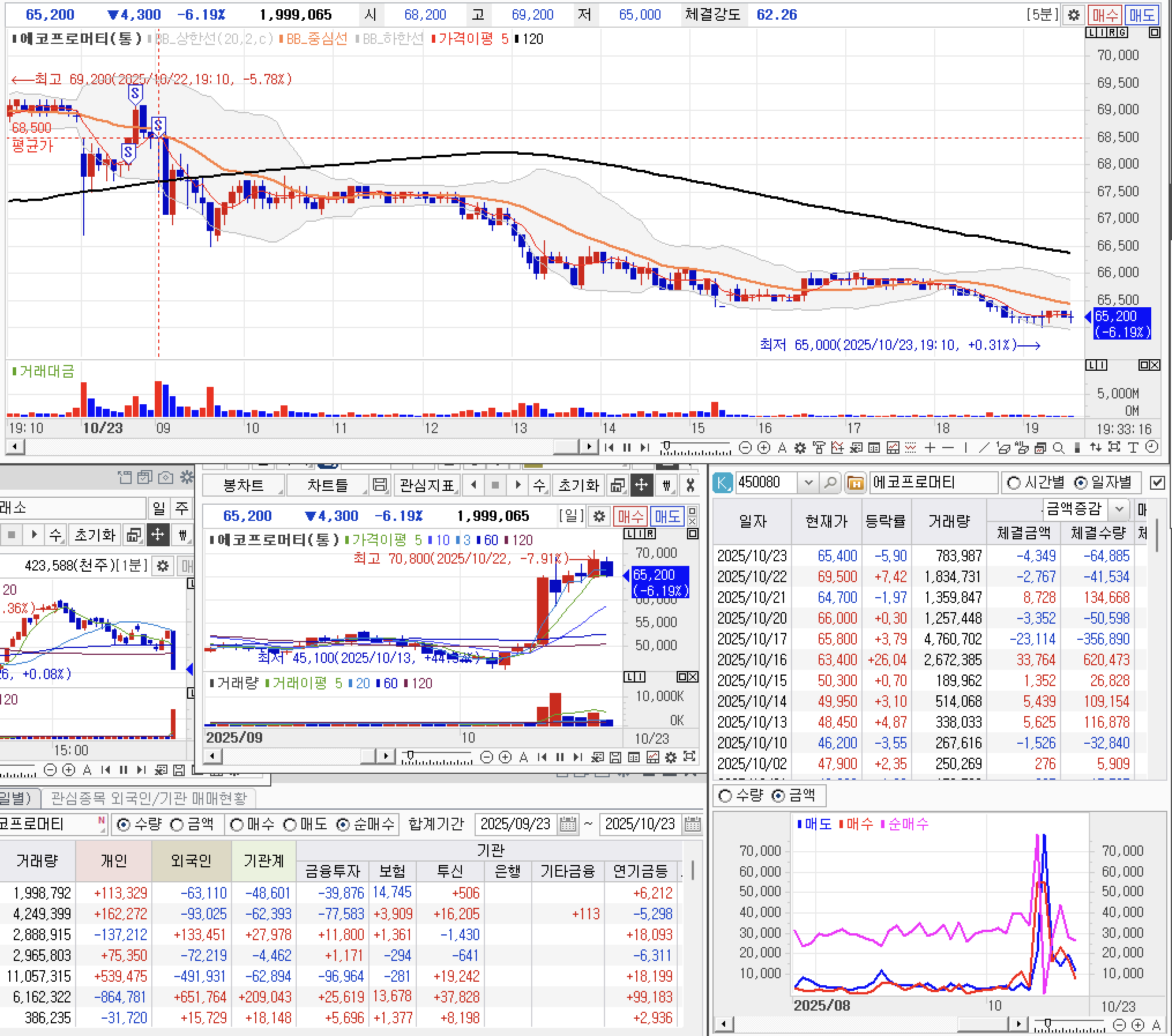Click the text T tool in top toolbar
This screenshot has height=1036, width=1172.
1133,448
